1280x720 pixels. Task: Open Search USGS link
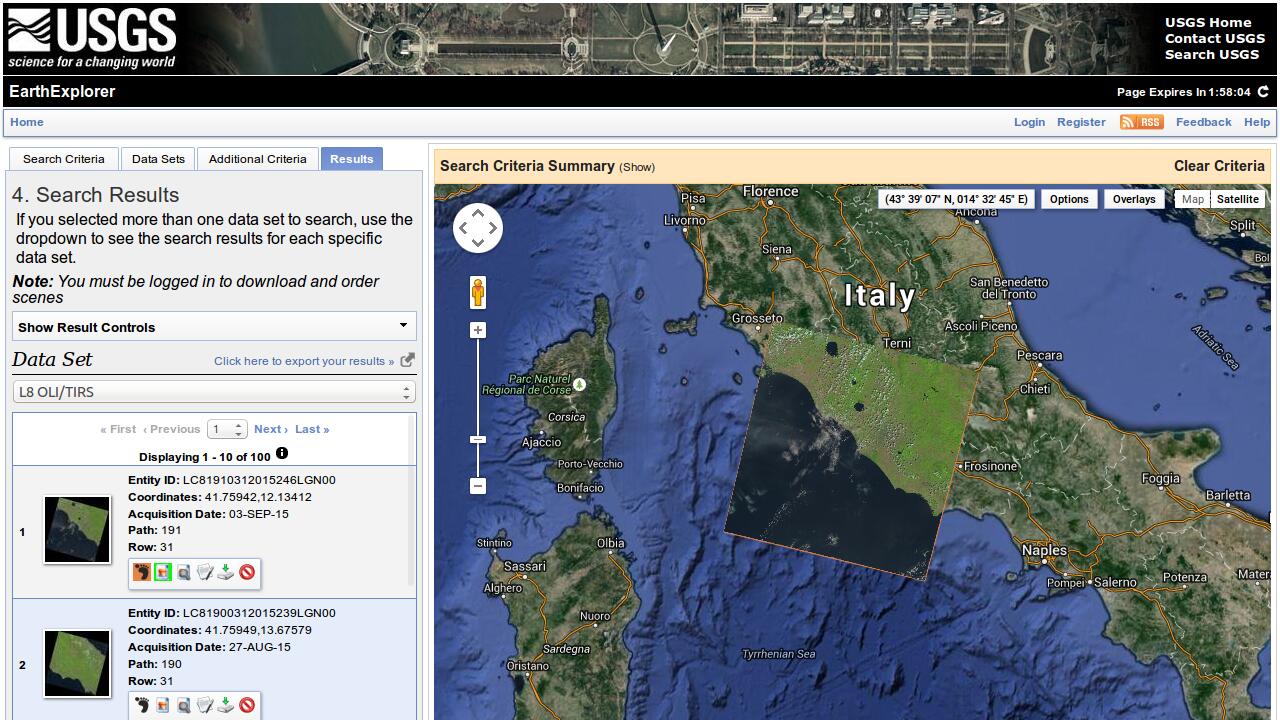click(x=1212, y=54)
